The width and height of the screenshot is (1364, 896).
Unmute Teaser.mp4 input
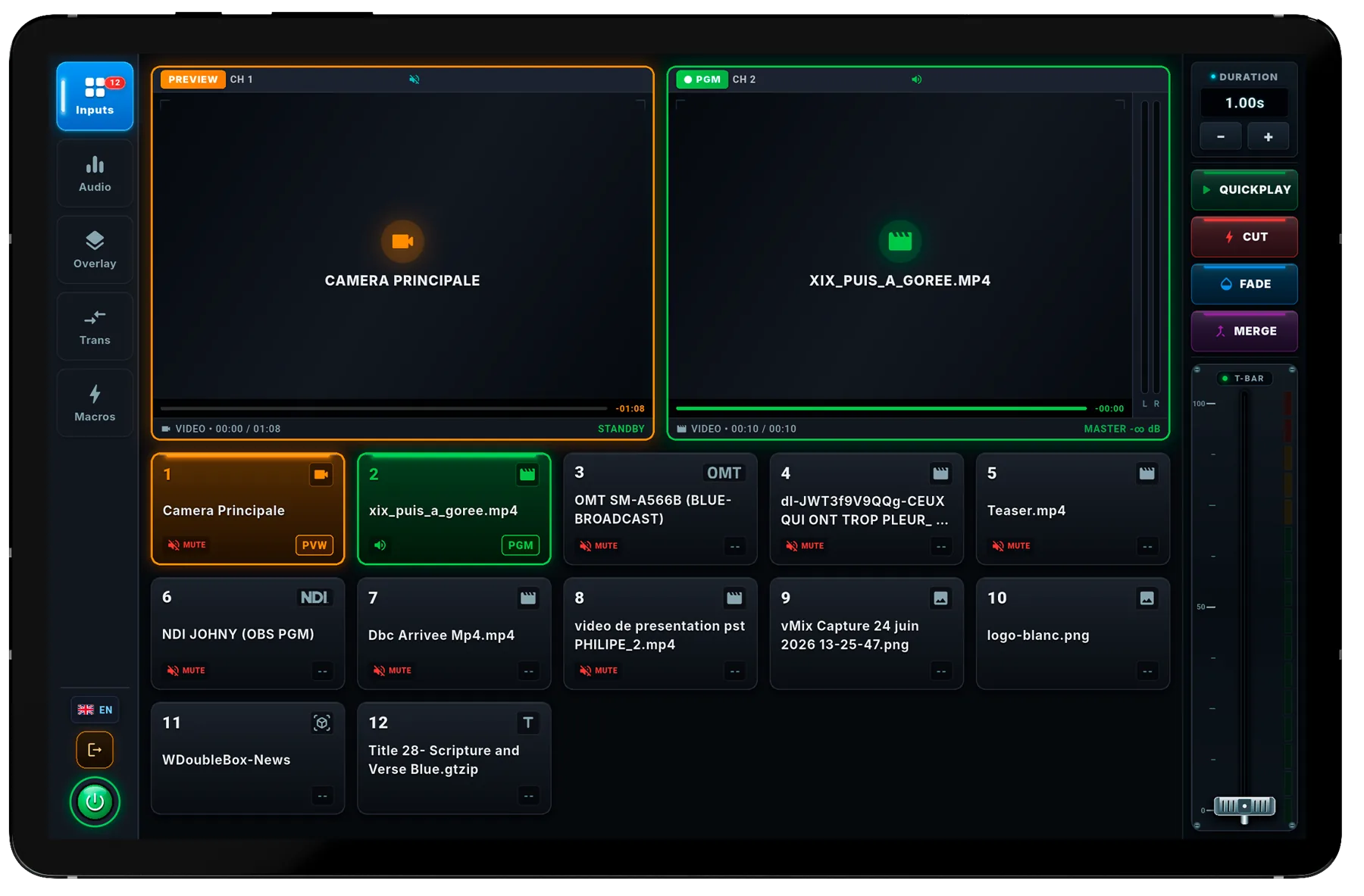click(x=1011, y=545)
